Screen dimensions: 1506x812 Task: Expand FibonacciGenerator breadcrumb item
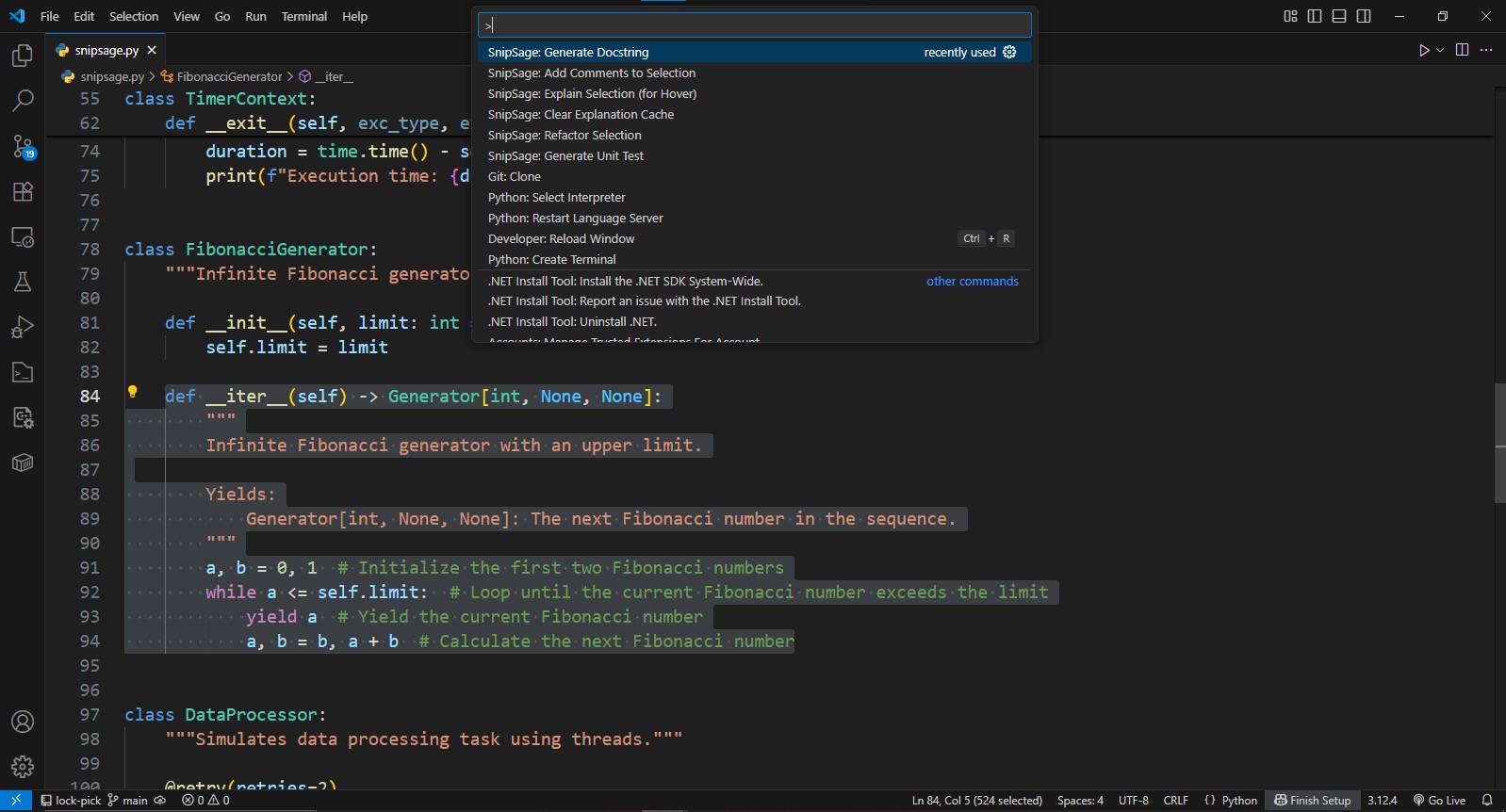coord(229,76)
